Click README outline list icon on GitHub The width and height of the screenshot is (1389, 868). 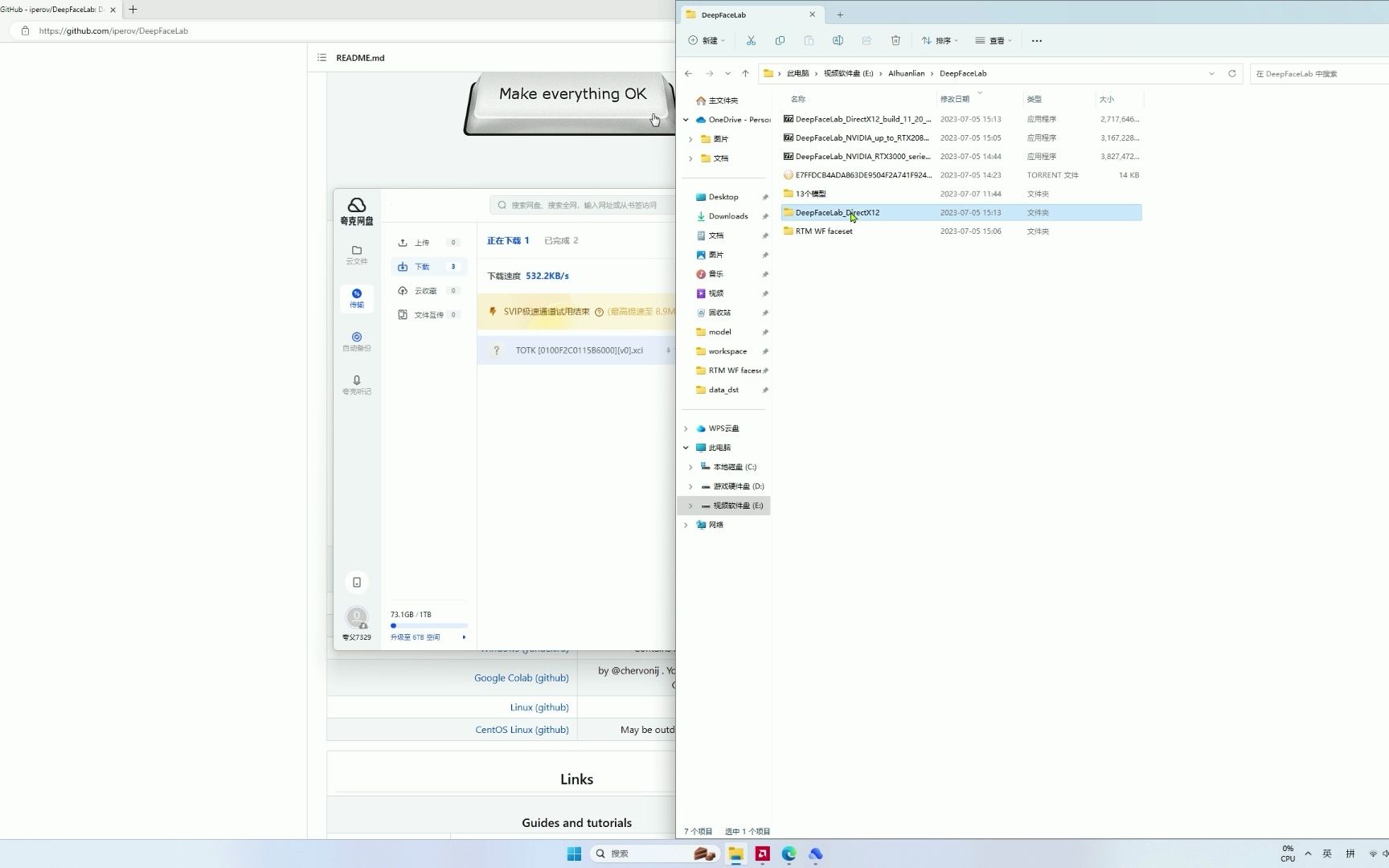[322, 58]
